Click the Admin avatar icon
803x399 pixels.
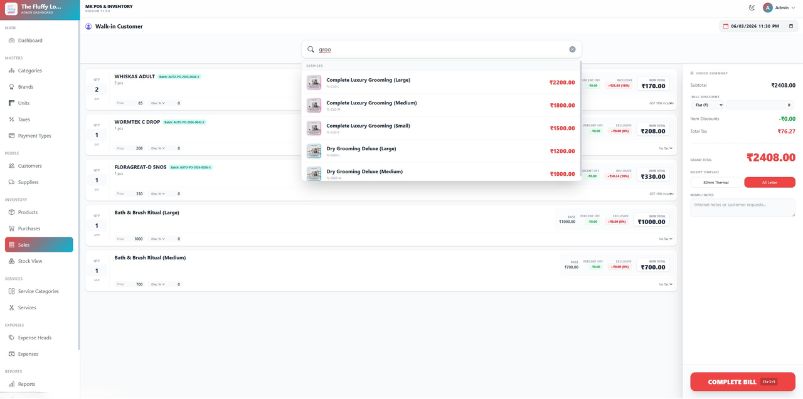pos(767,8)
